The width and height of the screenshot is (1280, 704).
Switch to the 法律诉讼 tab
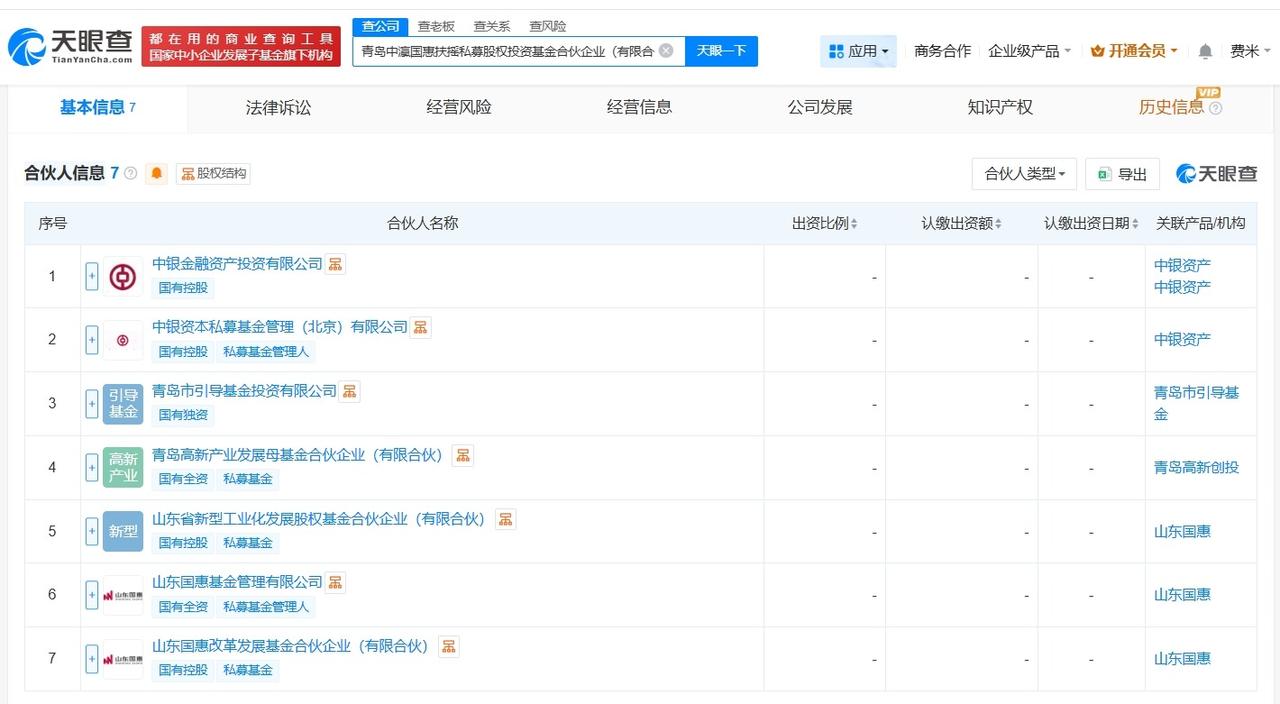(x=278, y=108)
